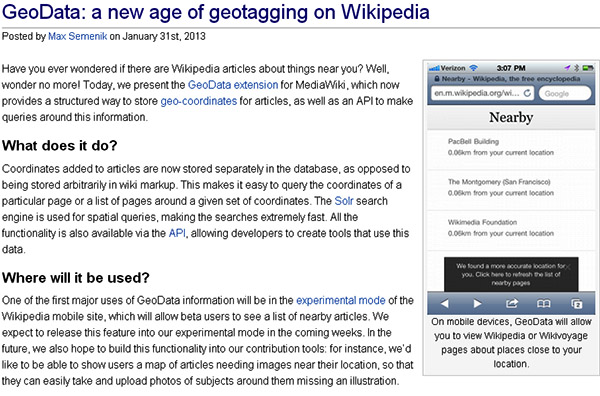Open the tabs pages icon
The width and height of the screenshot is (600, 396).
[x=576, y=303]
